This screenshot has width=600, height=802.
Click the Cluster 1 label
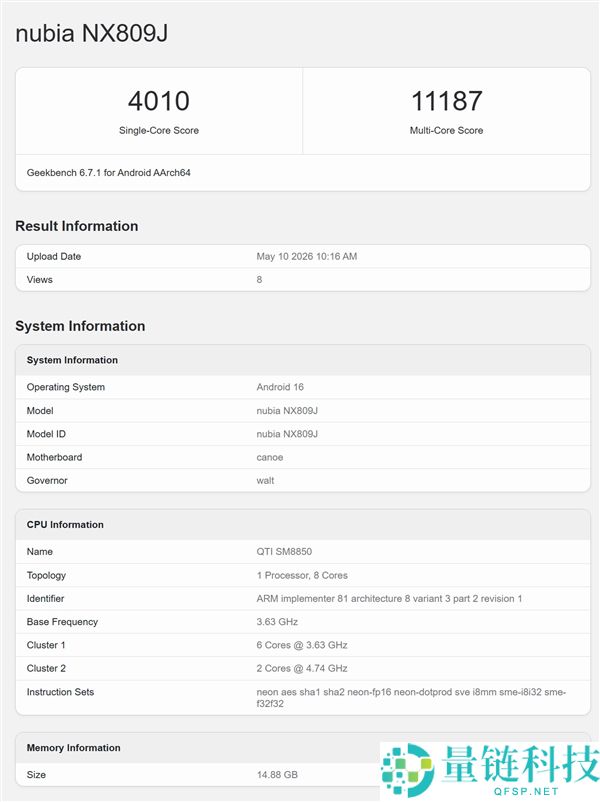point(46,645)
